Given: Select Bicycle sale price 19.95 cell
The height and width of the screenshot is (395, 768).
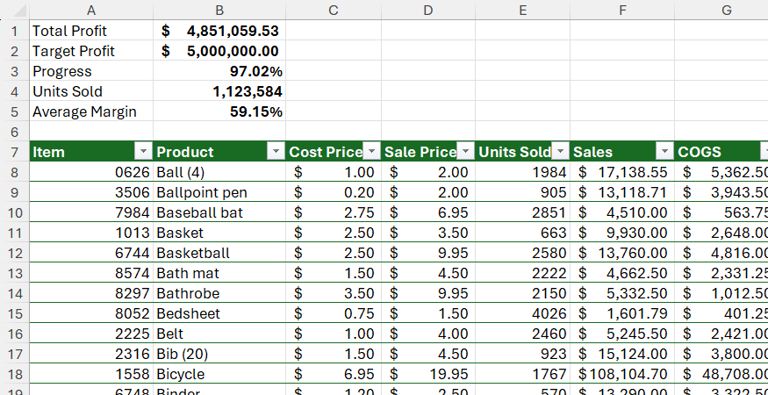Looking at the screenshot, I should tap(428, 374).
